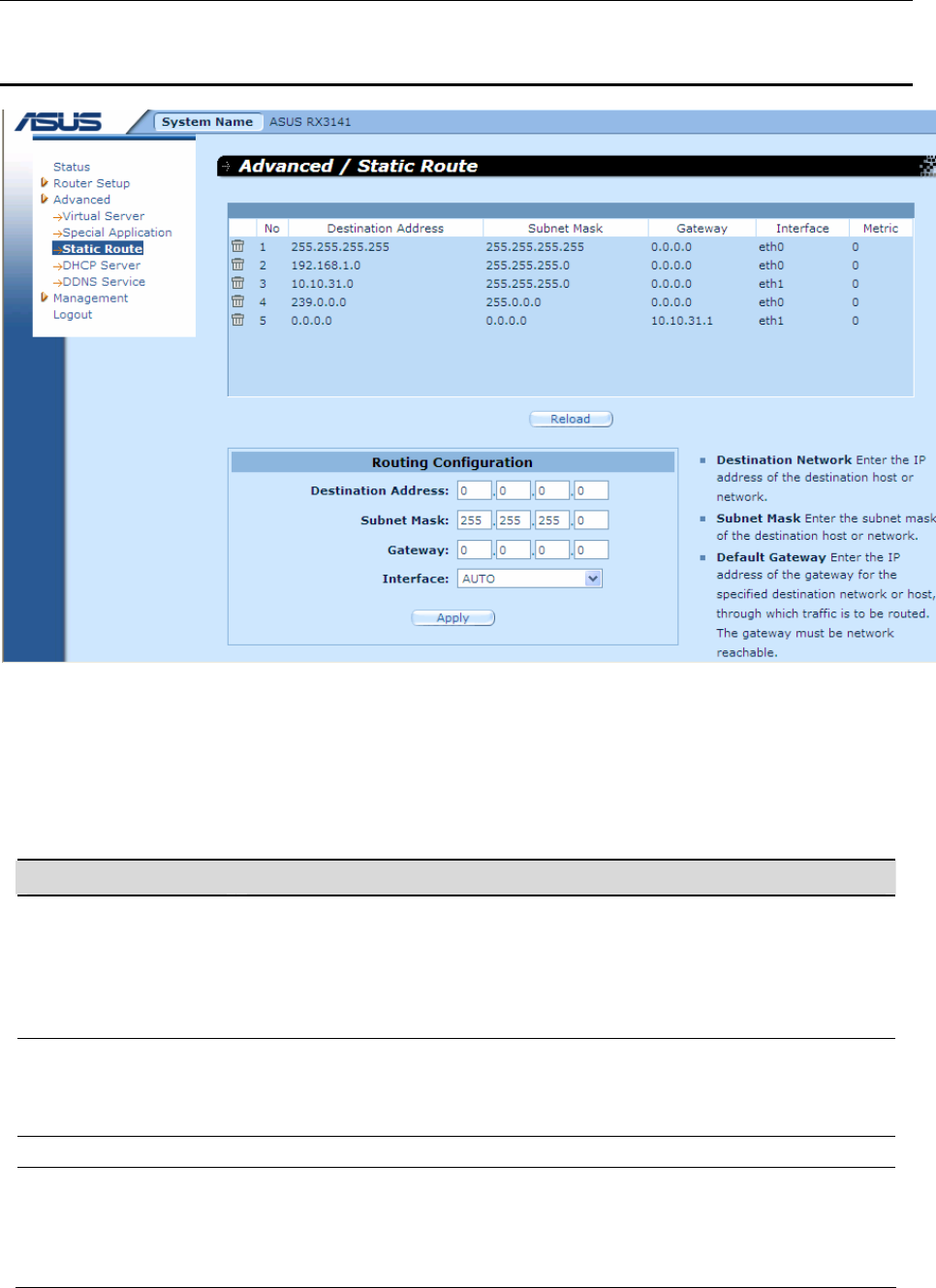The image size is (936, 1288).
Task: Click third octet of Gateway field
Action: 552,550
